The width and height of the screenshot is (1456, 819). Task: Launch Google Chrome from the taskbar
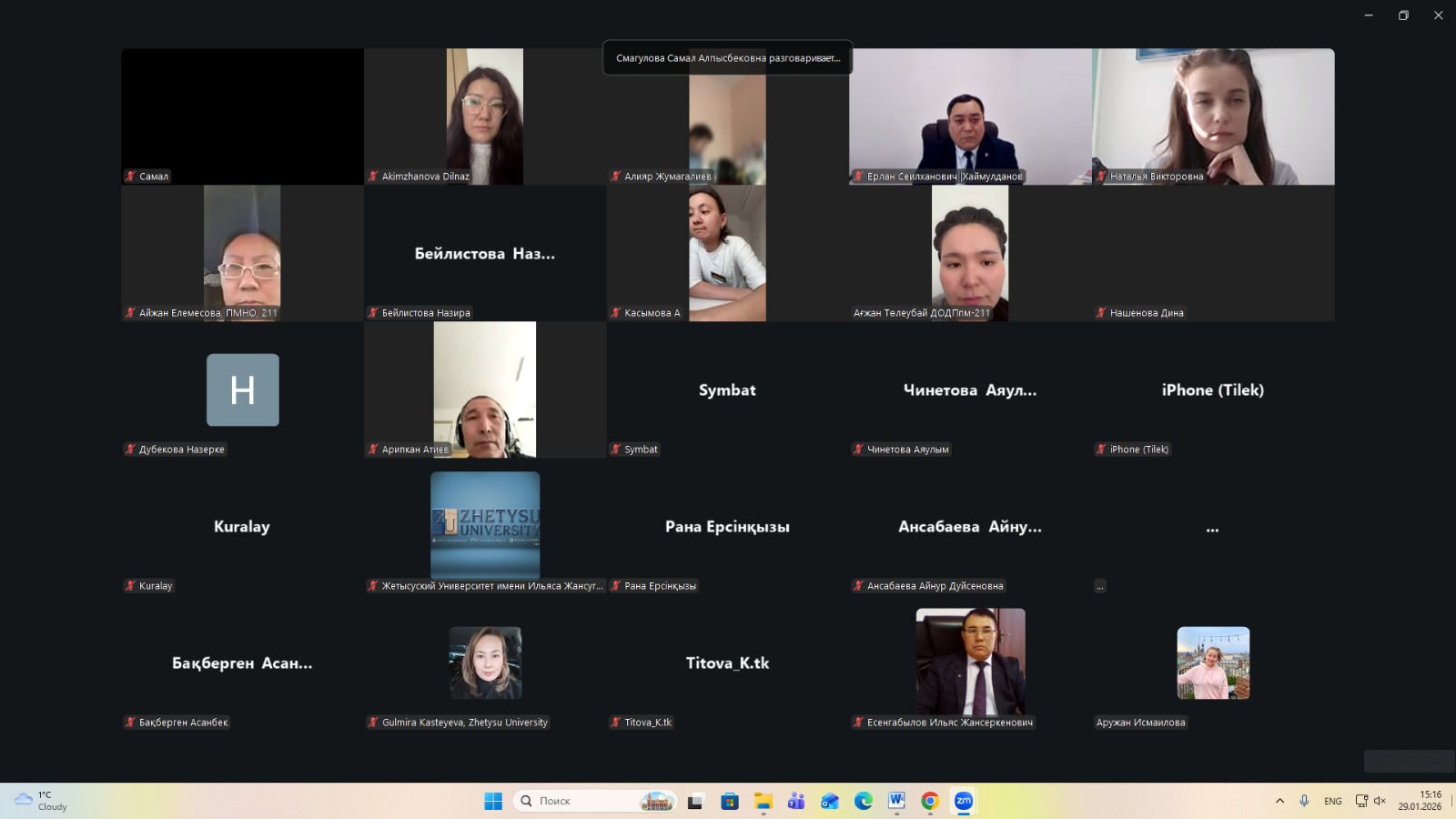tap(930, 801)
